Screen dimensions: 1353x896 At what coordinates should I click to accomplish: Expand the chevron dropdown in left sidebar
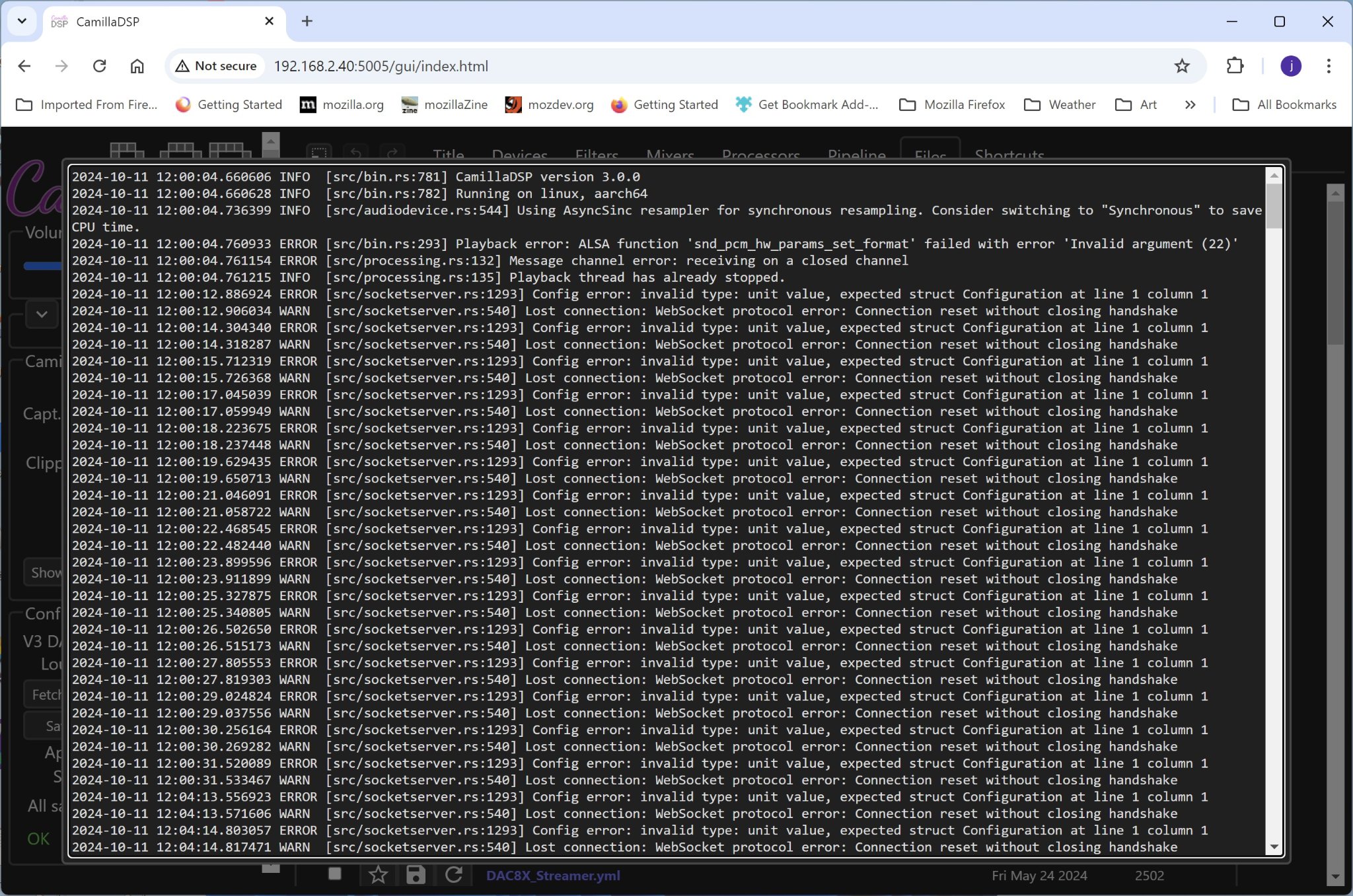pos(42,314)
